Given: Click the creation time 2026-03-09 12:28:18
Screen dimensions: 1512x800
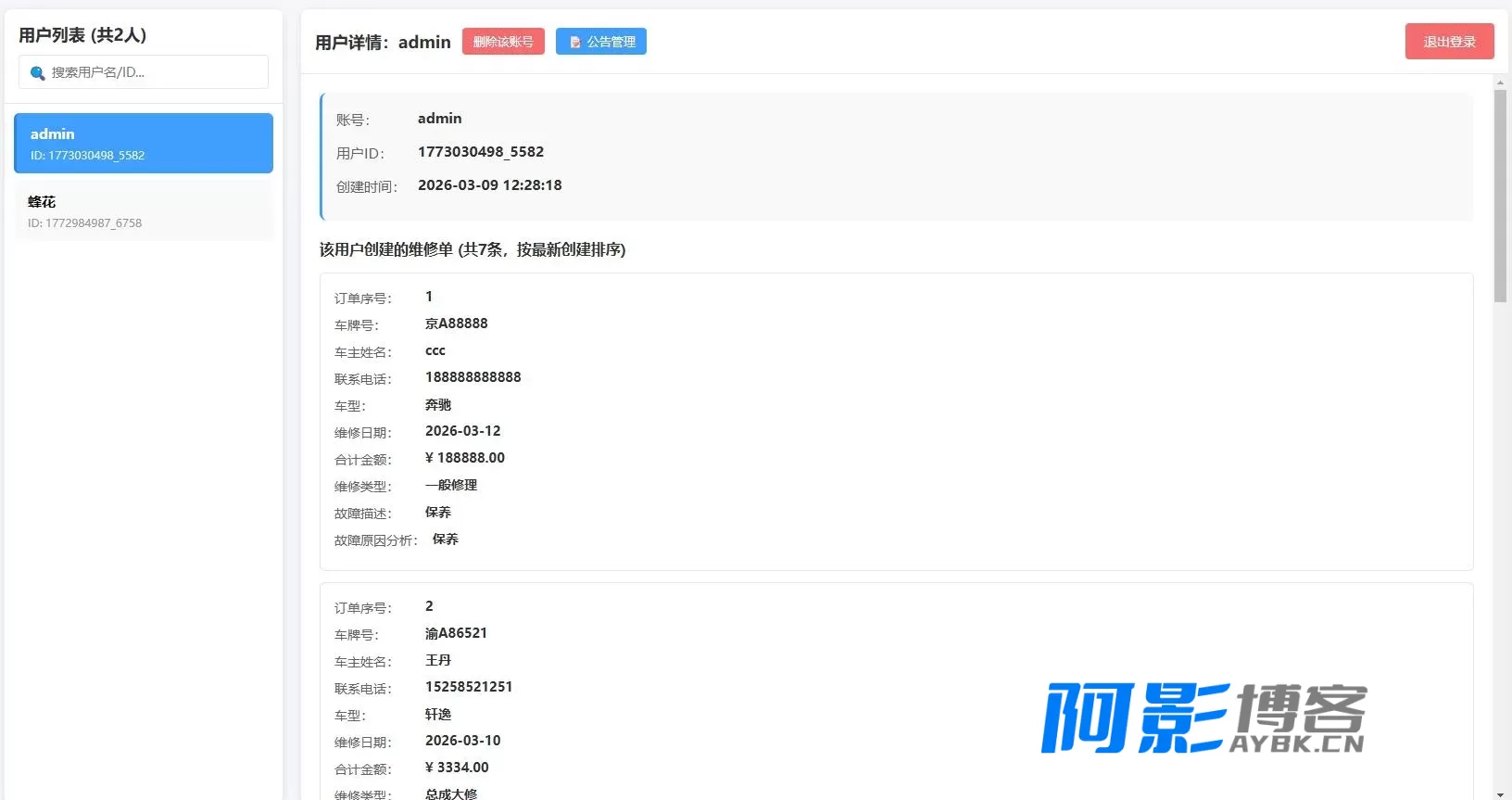Looking at the screenshot, I should [490, 185].
